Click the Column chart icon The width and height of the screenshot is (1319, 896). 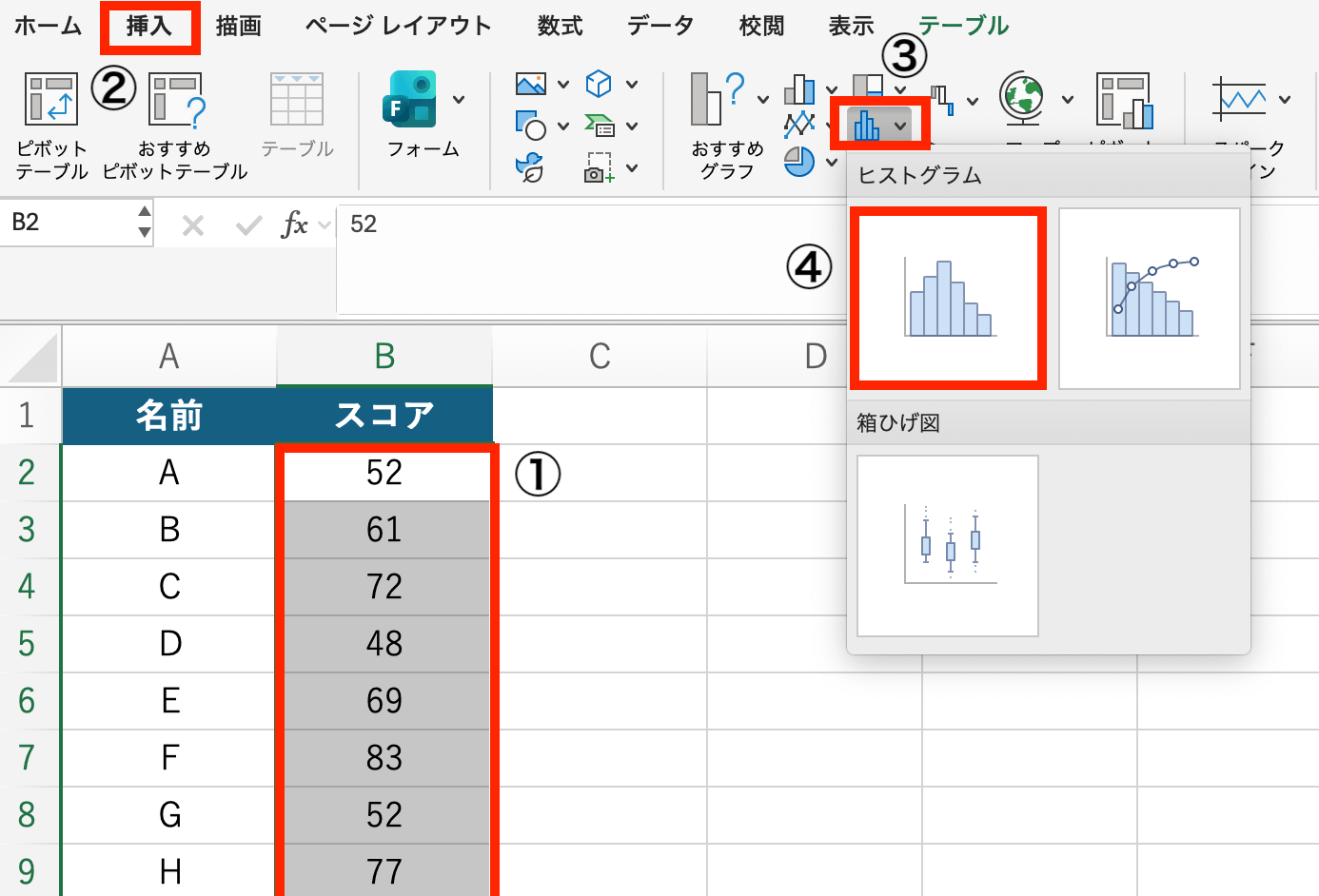tap(799, 89)
